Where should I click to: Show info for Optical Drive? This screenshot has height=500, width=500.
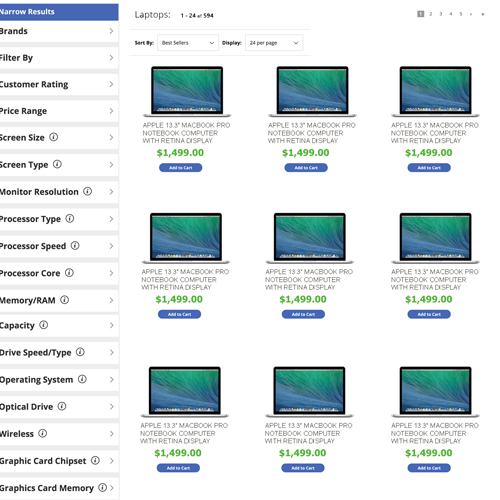coord(62,406)
